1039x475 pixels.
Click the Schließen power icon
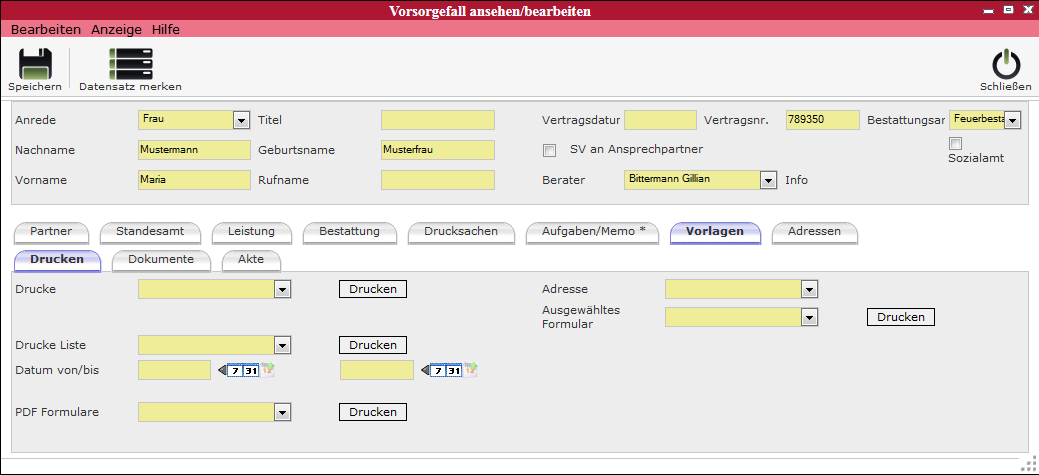click(x=1005, y=64)
